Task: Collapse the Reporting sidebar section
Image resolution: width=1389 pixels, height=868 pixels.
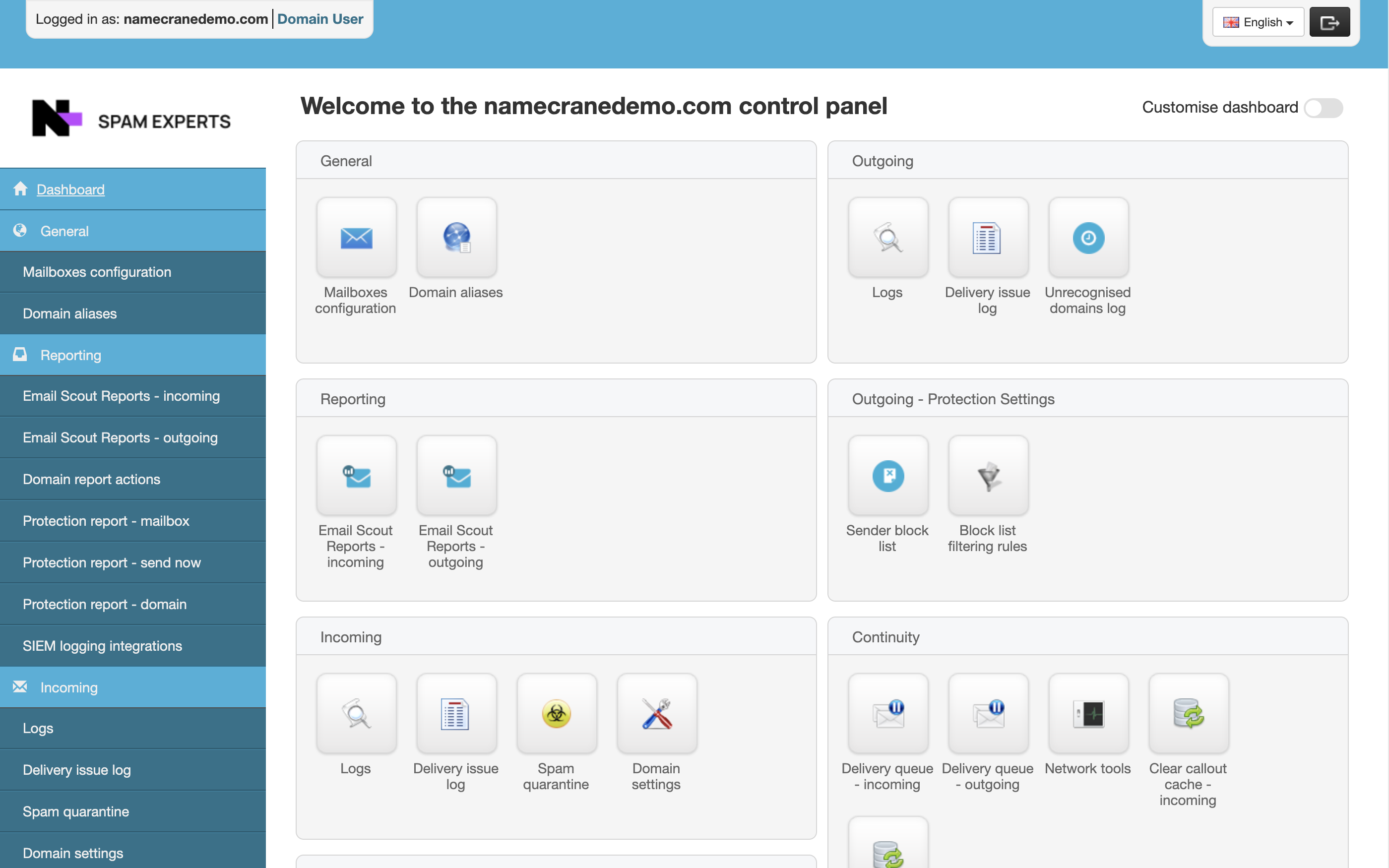Action: click(x=70, y=355)
